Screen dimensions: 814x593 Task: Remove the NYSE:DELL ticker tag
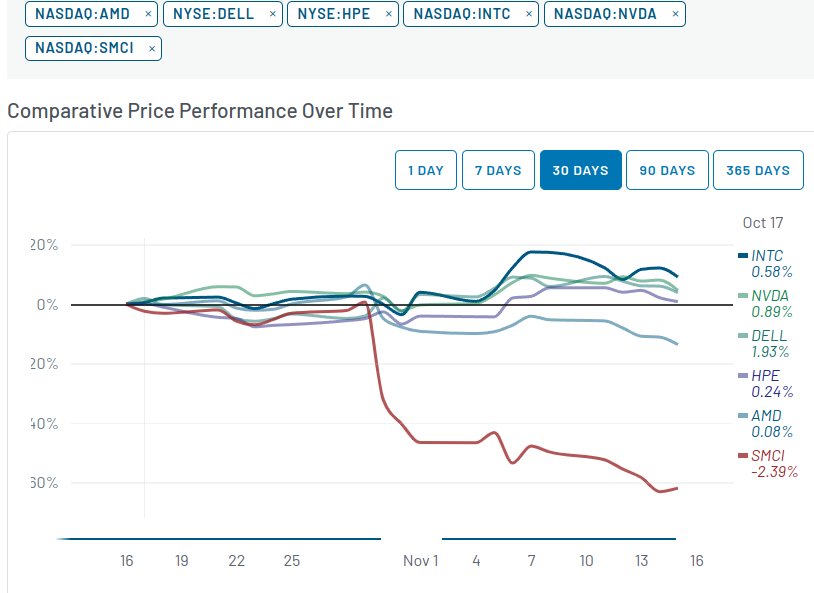click(273, 15)
